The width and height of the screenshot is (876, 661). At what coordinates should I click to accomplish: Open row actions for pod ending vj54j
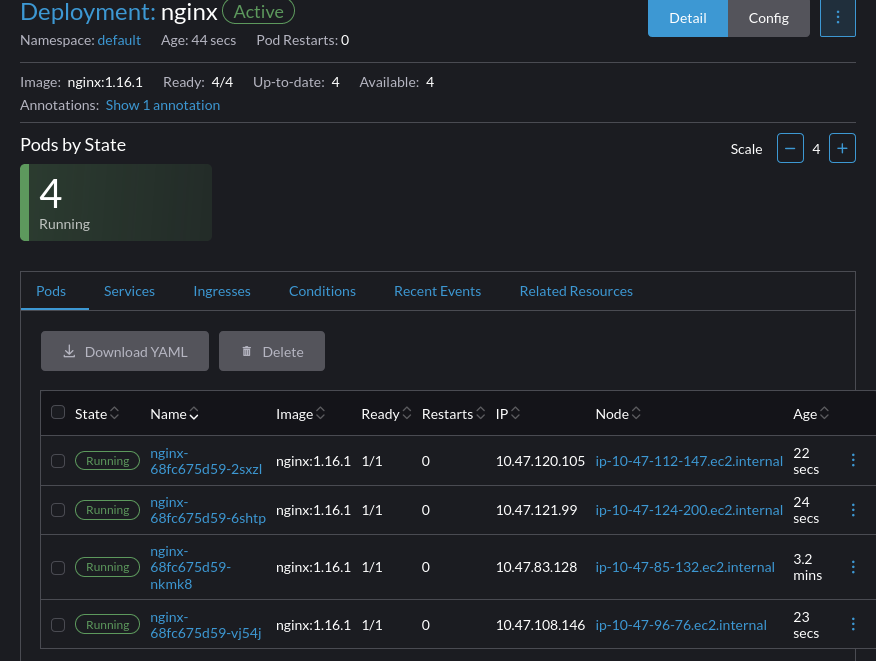pos(853,624)
